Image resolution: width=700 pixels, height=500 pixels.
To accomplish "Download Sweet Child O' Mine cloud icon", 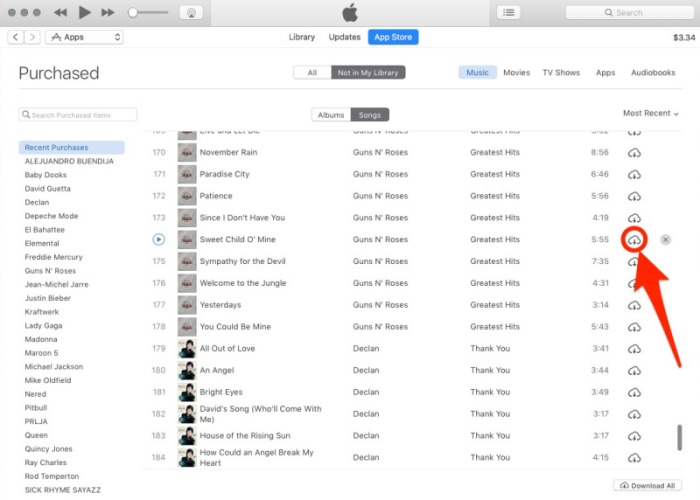I will (x=634, y=240).
